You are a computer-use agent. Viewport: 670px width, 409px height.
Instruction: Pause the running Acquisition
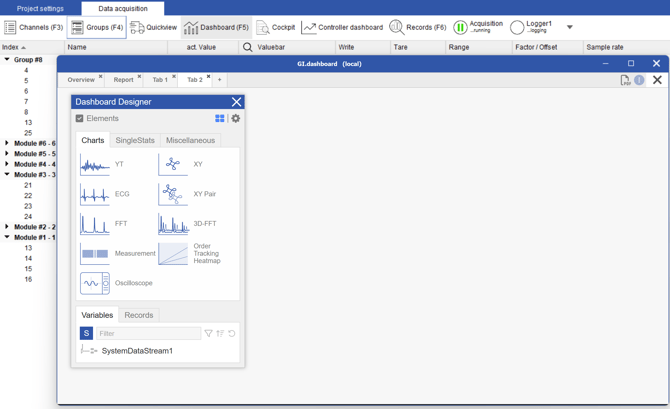460,27
